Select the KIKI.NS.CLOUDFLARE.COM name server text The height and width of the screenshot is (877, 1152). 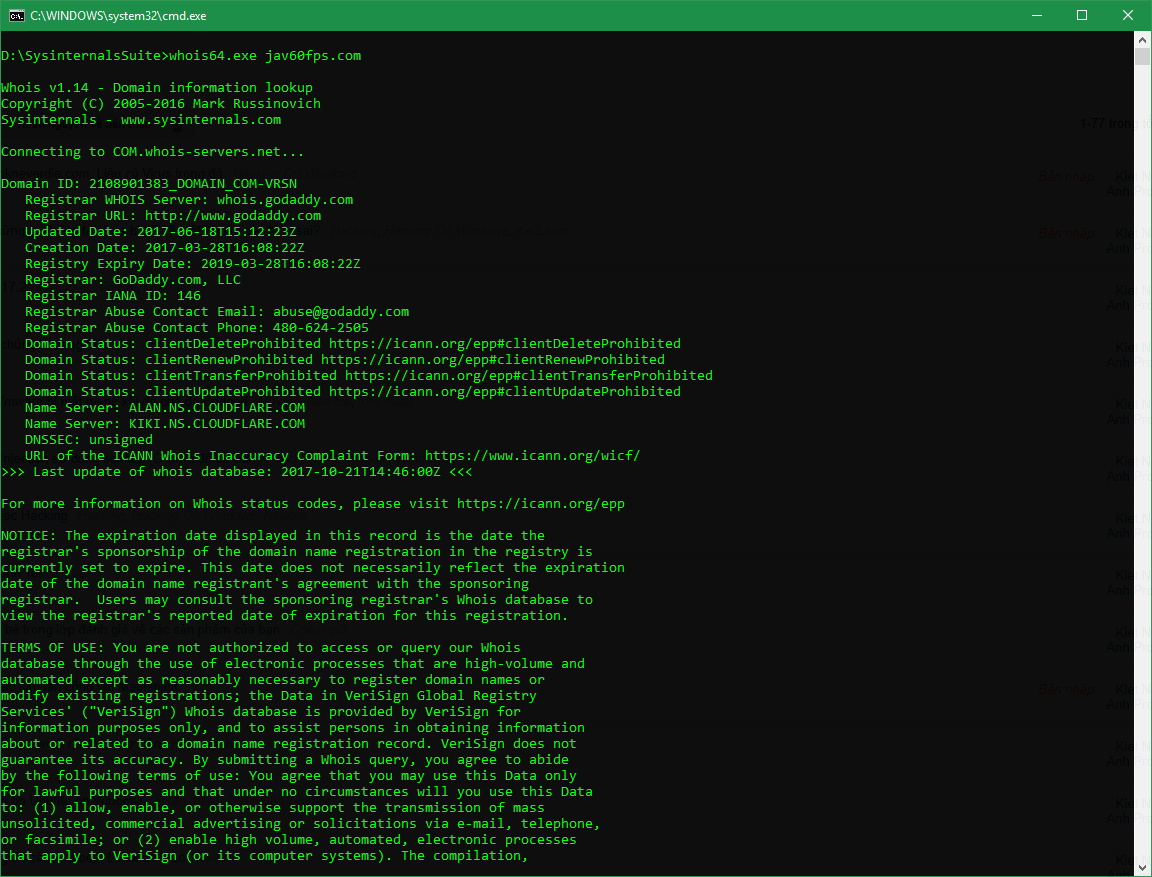[x=216, y=423]
